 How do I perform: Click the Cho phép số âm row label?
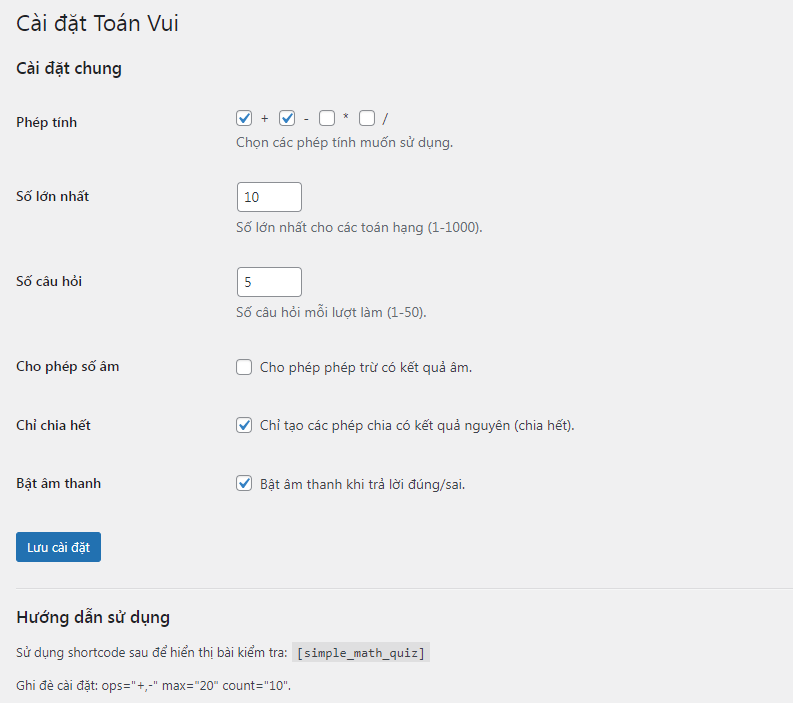(67, 366)
